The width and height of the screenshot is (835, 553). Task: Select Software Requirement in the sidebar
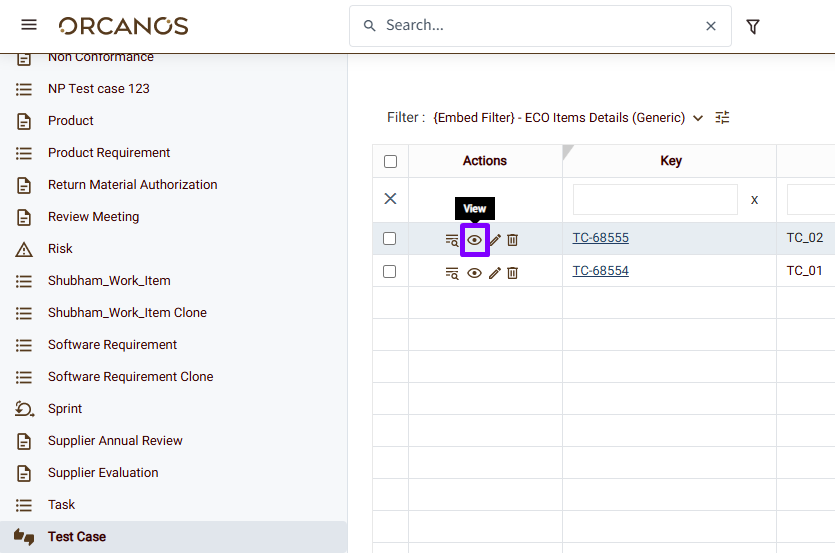point(112,344)
